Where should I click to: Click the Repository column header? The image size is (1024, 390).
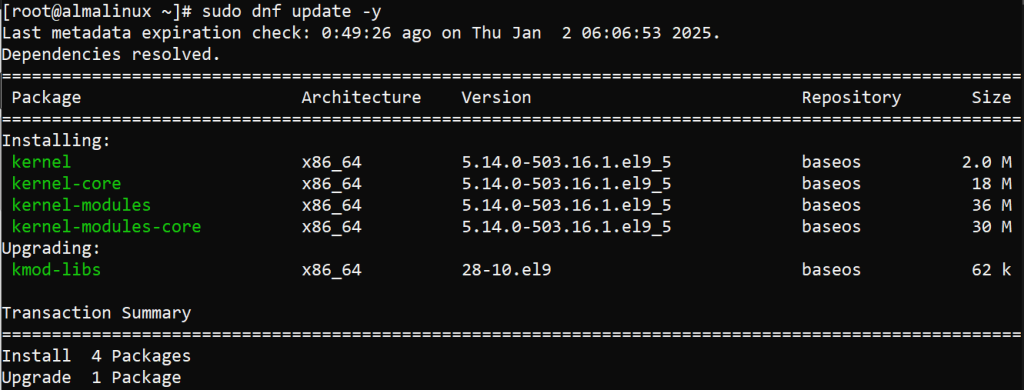(851, 98)
